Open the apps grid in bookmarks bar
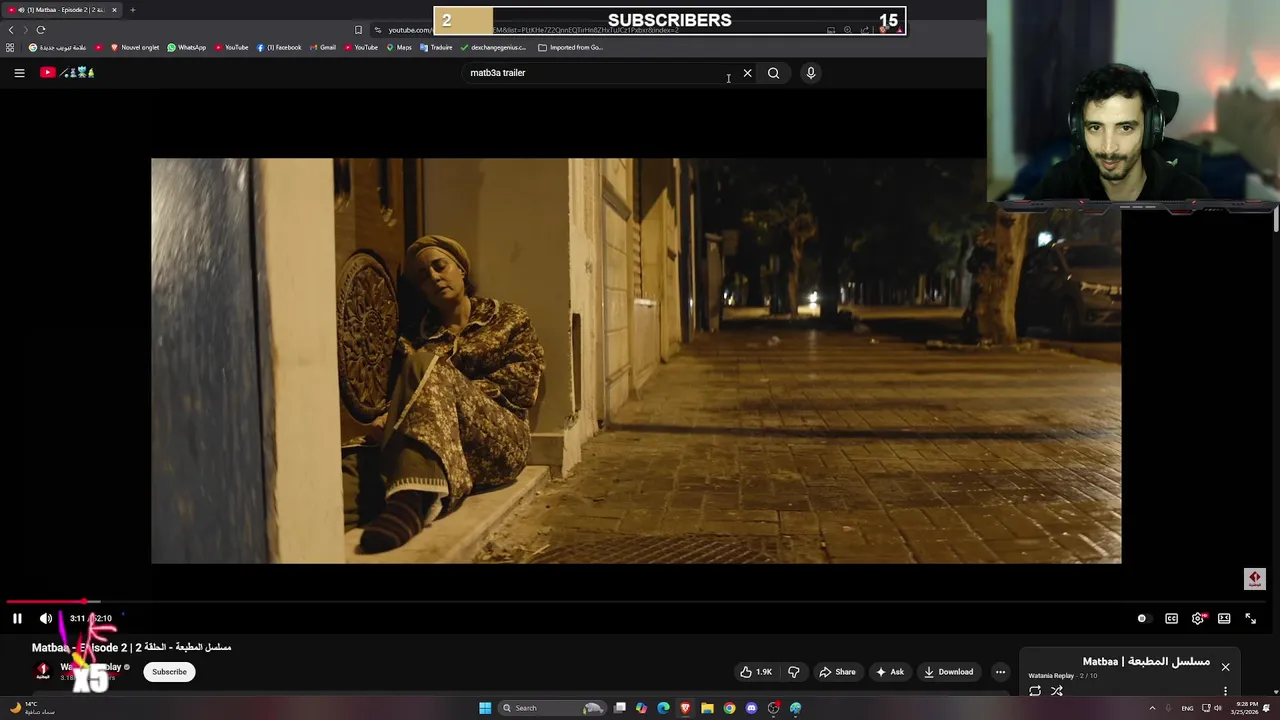The width and height of the screenshot is (1280, 720). click(10, 47)
